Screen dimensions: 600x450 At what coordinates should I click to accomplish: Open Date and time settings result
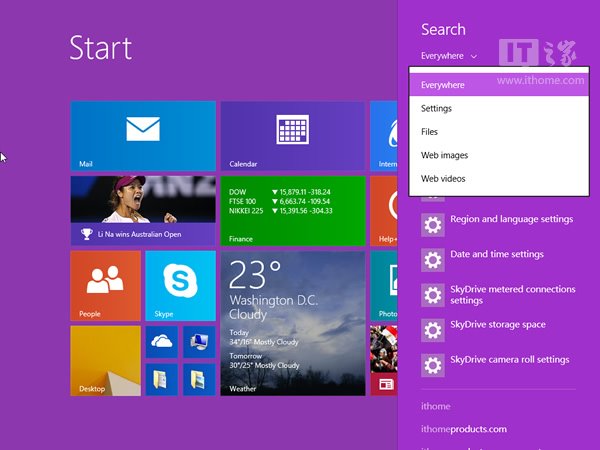tap(497, 254)
